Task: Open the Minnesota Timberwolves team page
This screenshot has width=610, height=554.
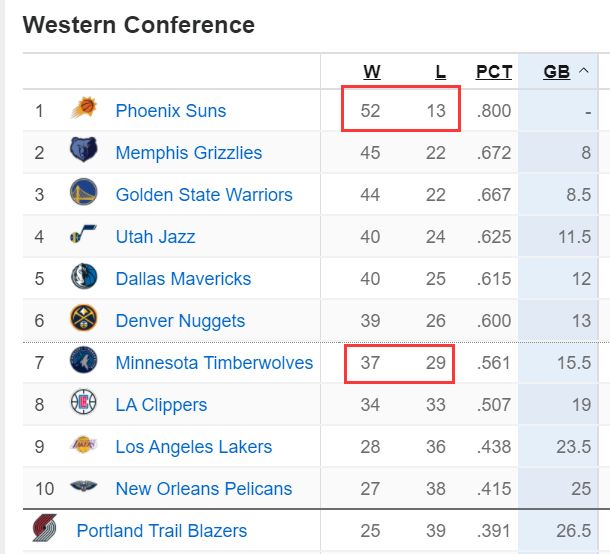Action: [x=214, y=363]
